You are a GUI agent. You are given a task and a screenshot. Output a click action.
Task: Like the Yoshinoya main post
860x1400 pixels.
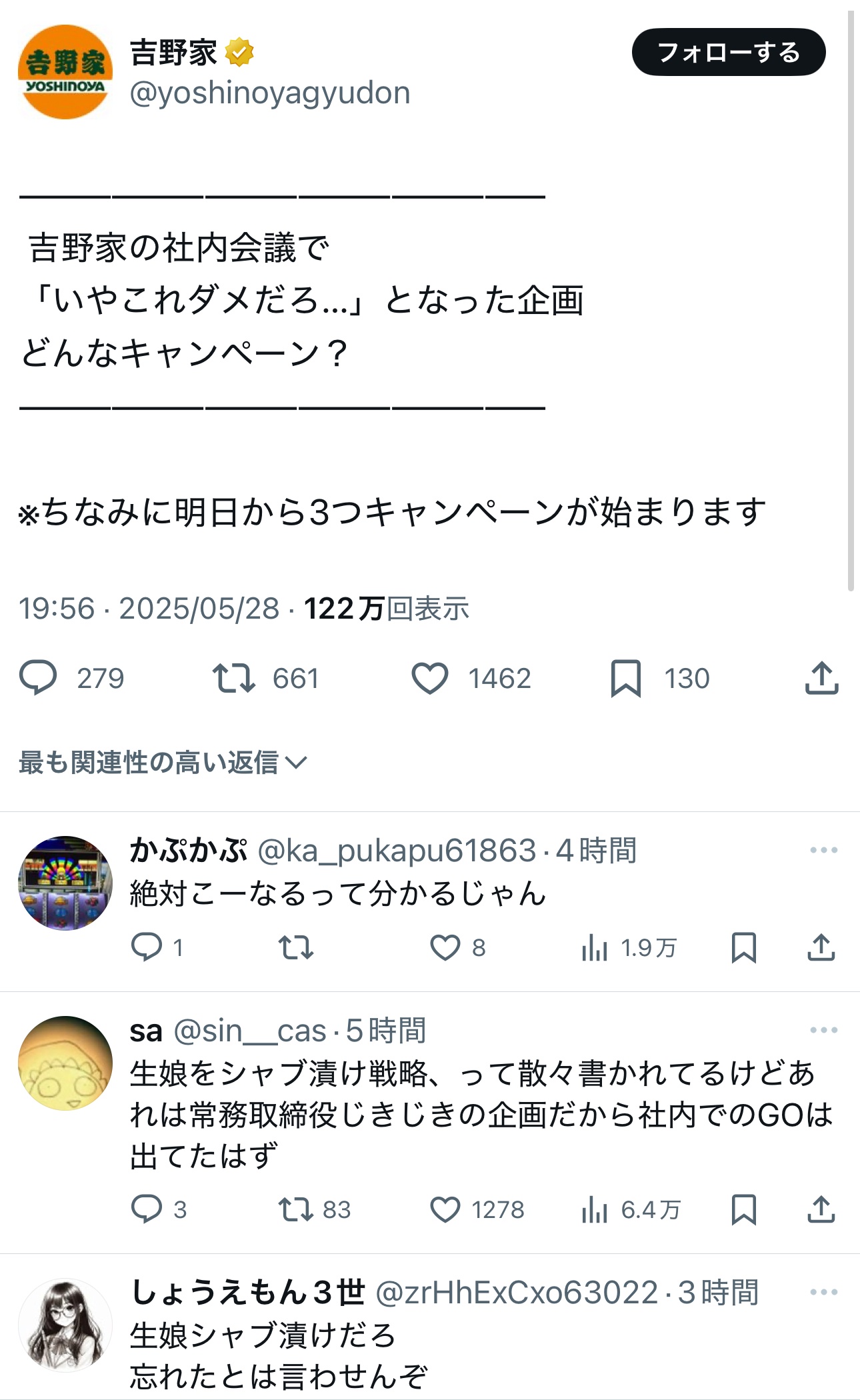click(430, 678)
